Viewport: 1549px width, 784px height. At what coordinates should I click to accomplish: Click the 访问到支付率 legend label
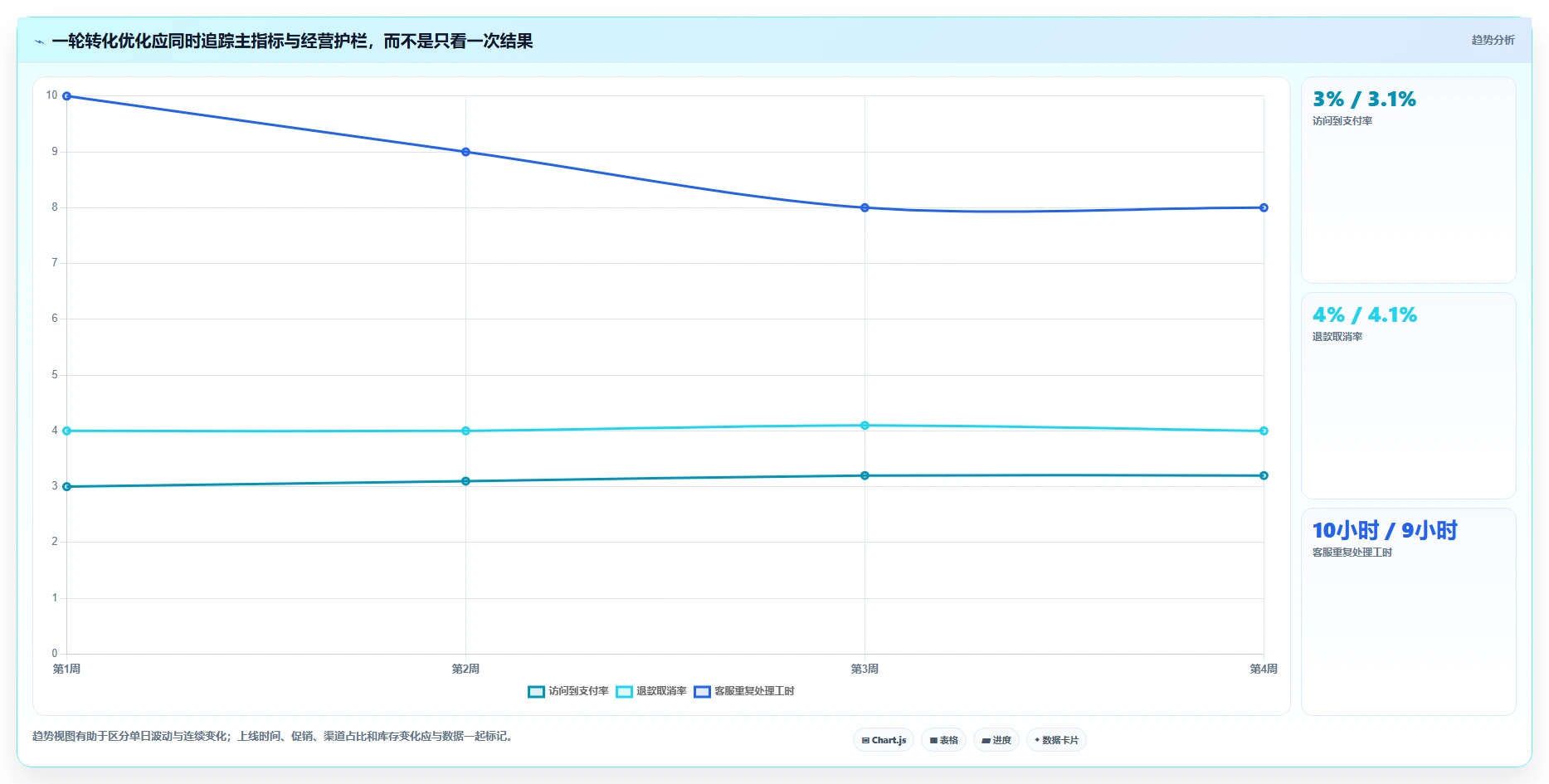click(x=578, y=691)
